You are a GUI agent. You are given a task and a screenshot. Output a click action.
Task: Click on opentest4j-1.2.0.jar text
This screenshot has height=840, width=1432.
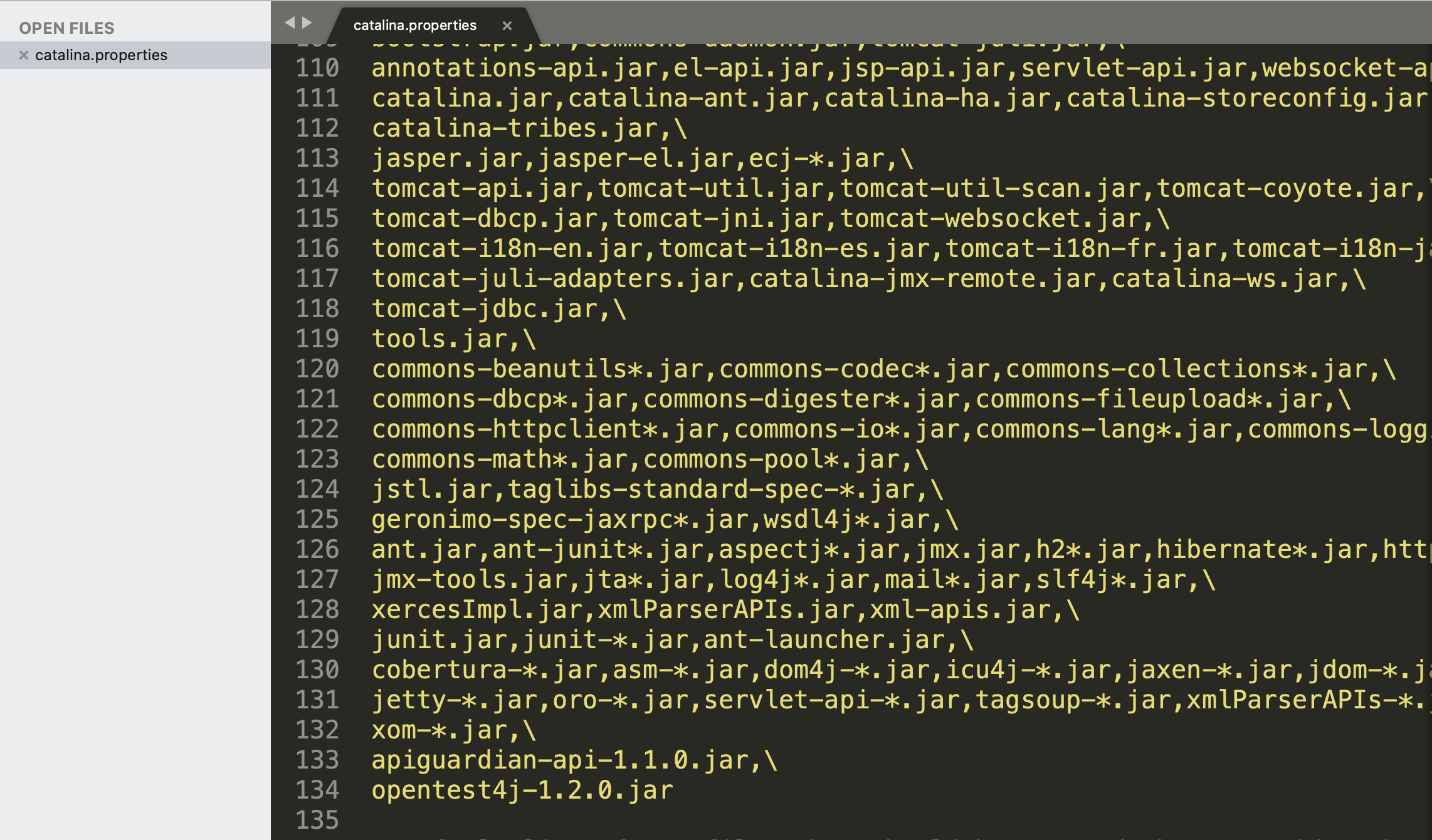pos(522,790)
